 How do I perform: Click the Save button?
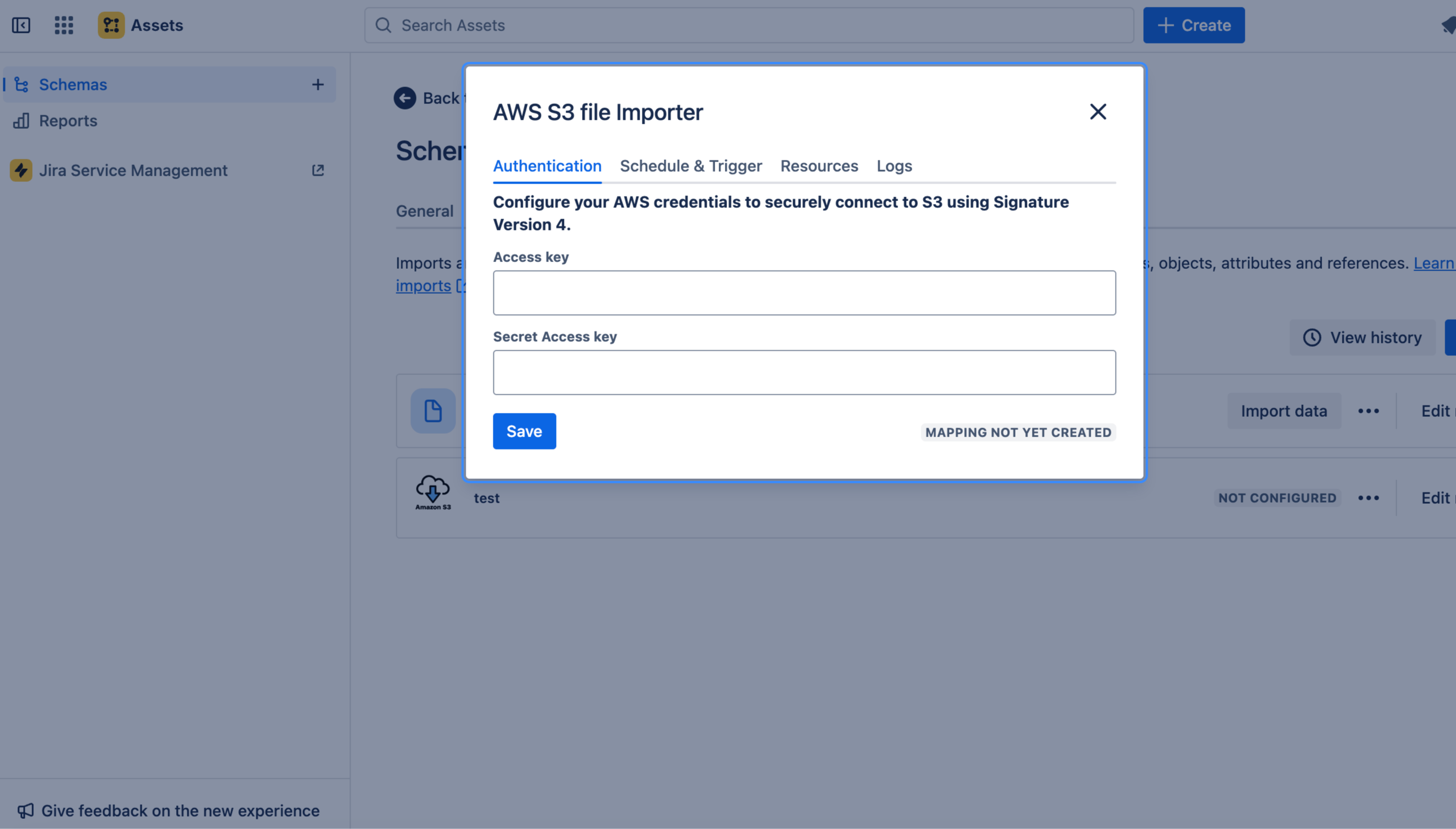point(524,431)
